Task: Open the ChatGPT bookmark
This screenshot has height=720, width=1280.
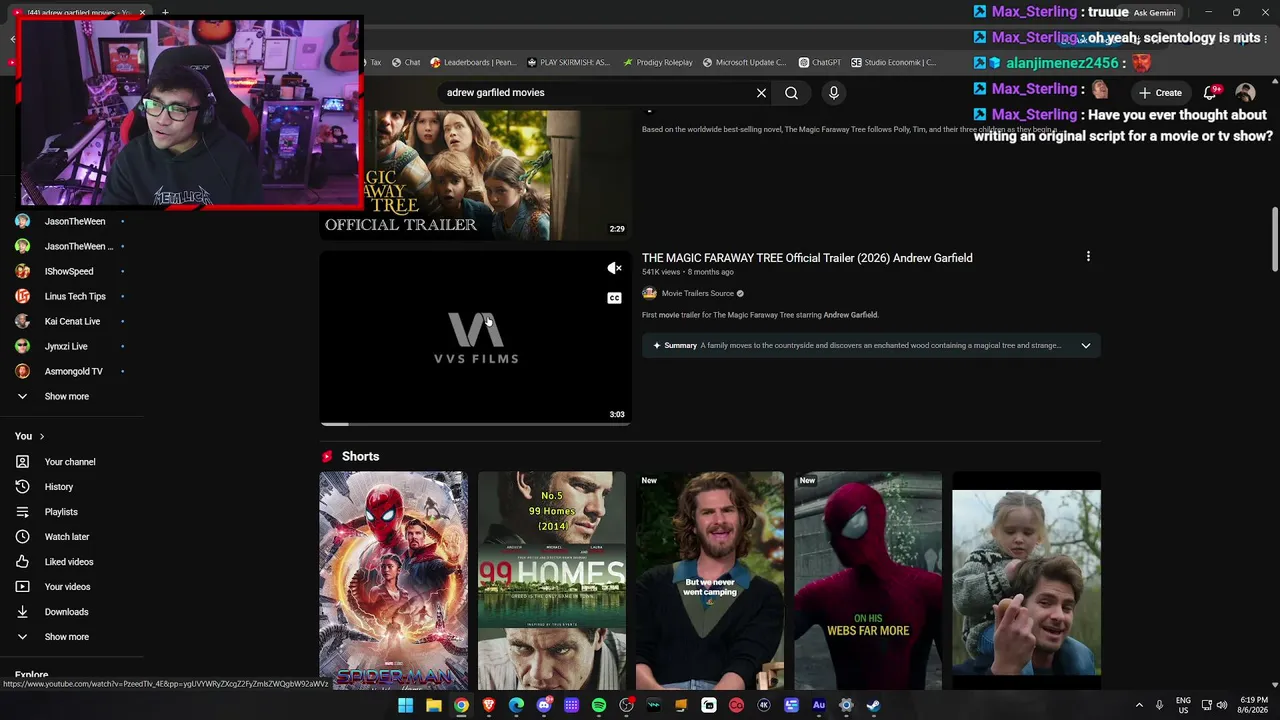Action: tap(819, 62)
